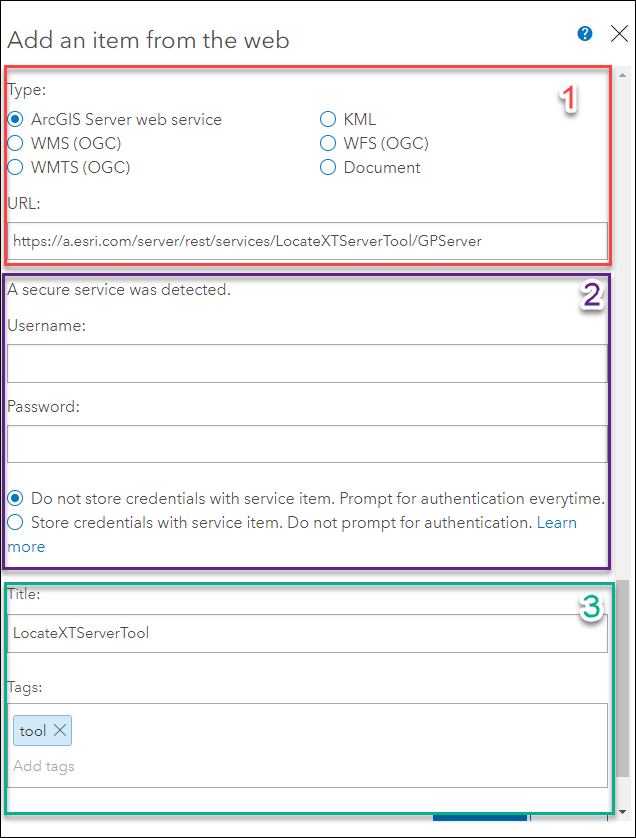Screen dimensions: 636x838
Task: Select the WMS (OGC) service type
Action: [x=15, y=143]
